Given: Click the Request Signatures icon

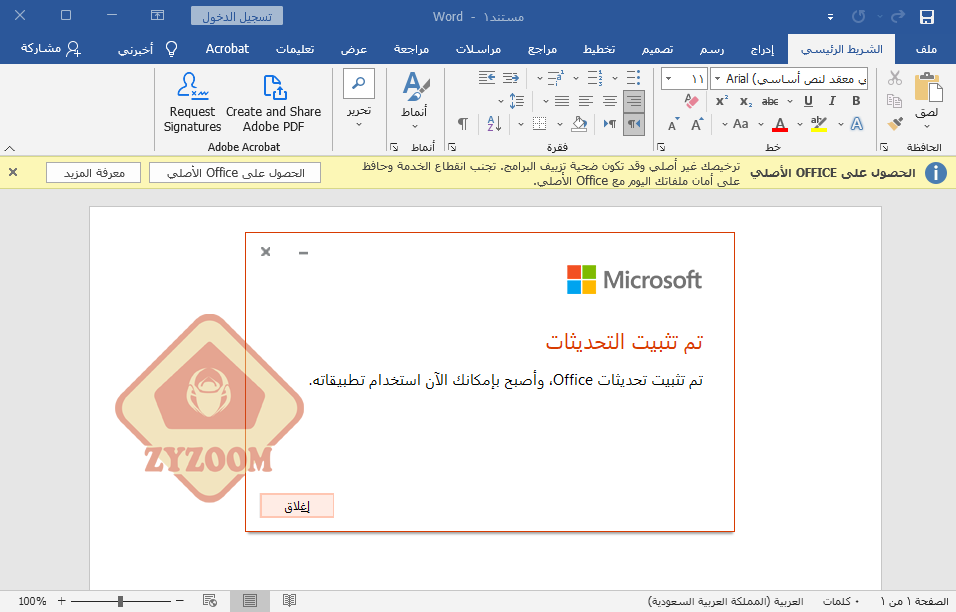Looking at the screenshot, I should tap(192, 102).
